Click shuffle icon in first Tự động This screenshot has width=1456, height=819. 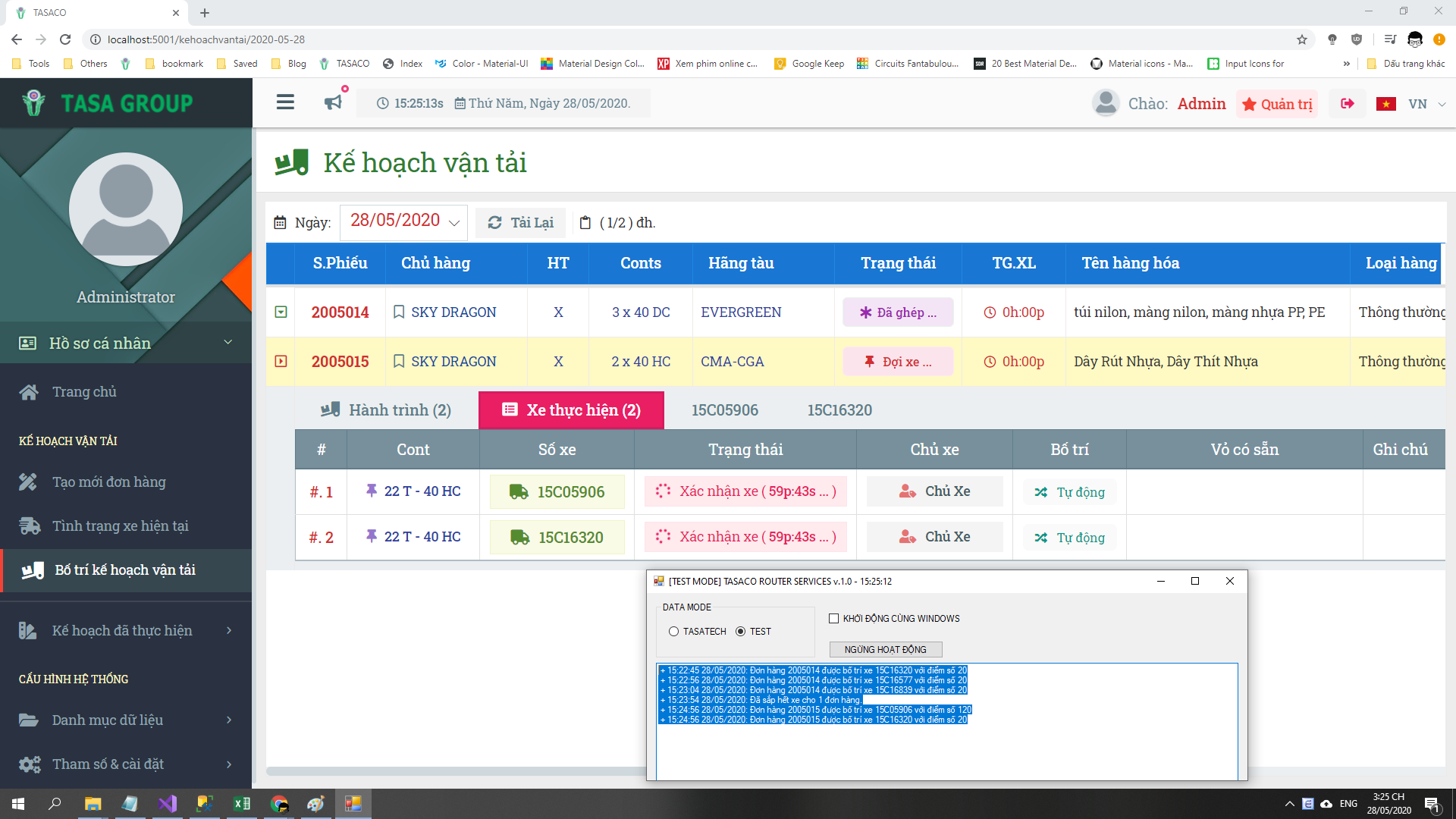[1041, 492]
